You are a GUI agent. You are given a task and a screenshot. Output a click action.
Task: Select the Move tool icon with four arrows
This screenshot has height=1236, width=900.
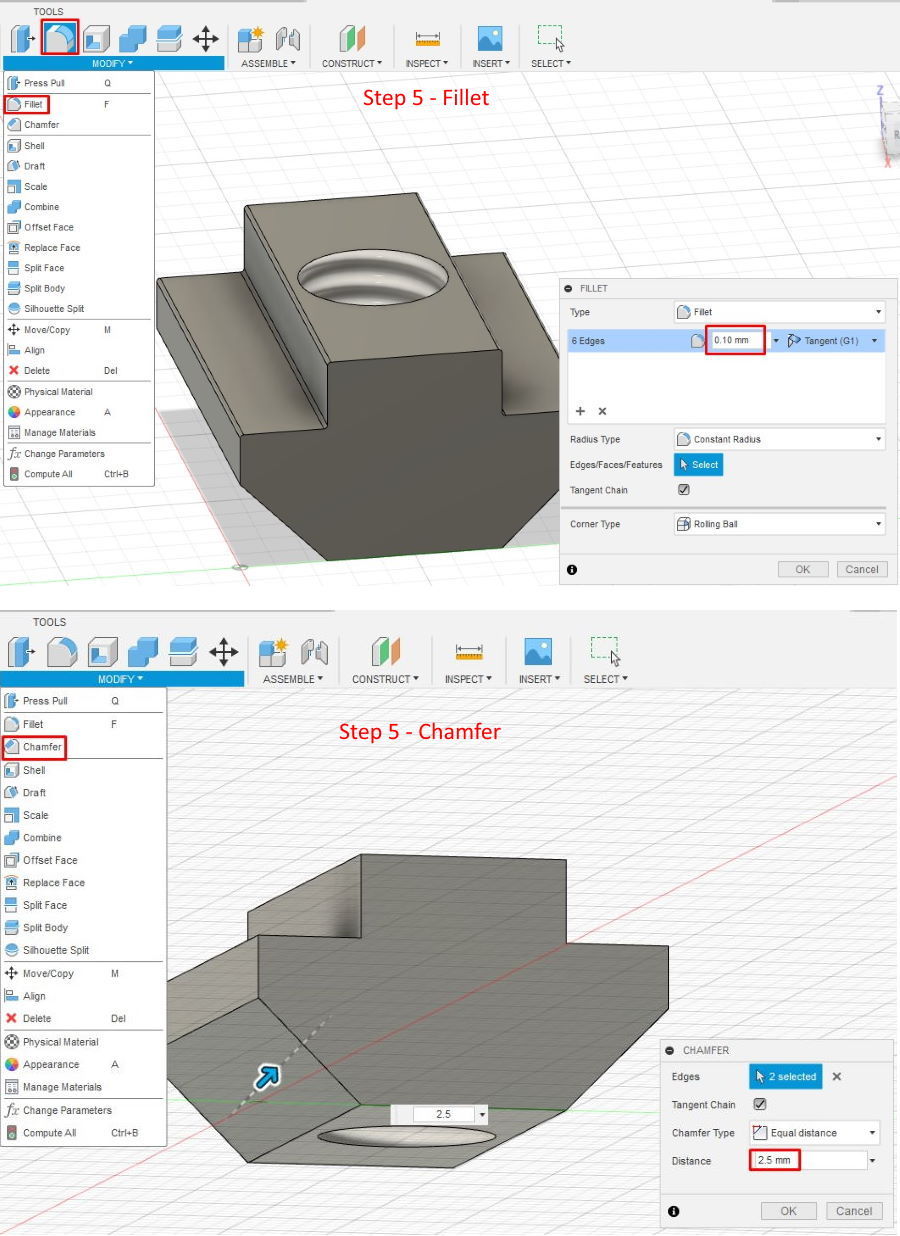pyautogui.click(x=206, y=38)
